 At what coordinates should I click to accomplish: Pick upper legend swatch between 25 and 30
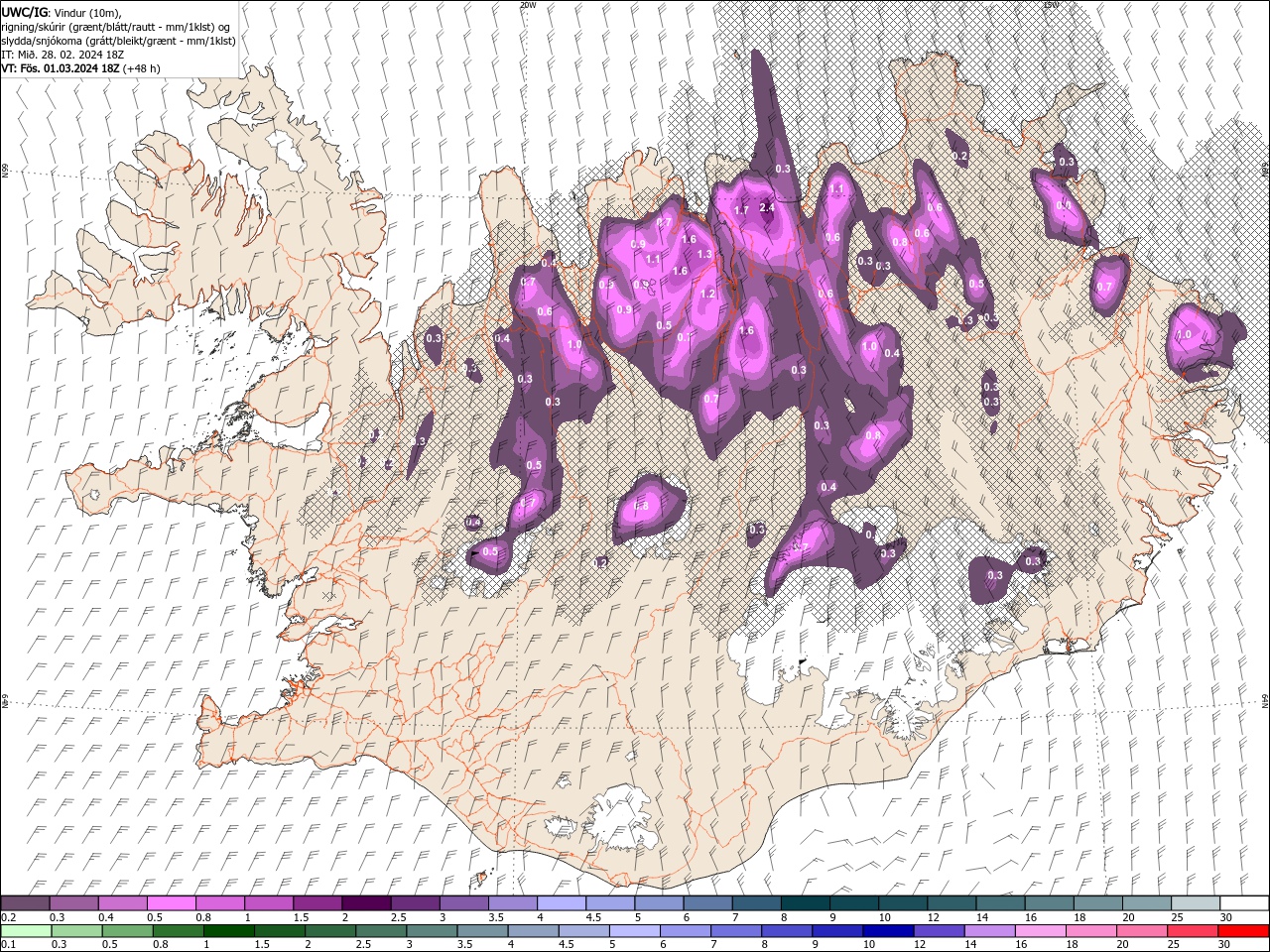tap(1196, 903)
